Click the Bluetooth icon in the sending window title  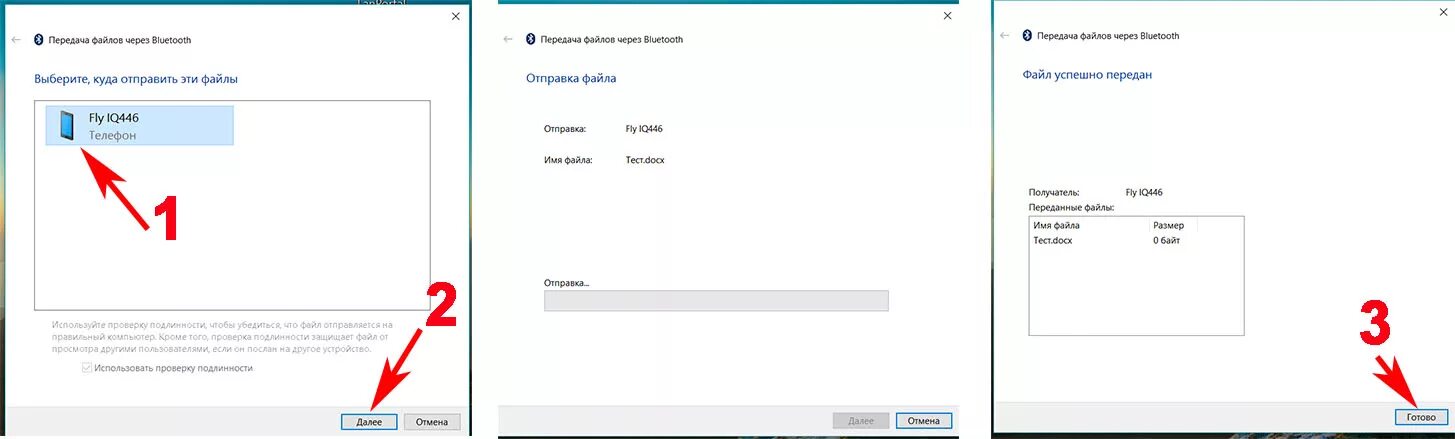coord(531,40)
